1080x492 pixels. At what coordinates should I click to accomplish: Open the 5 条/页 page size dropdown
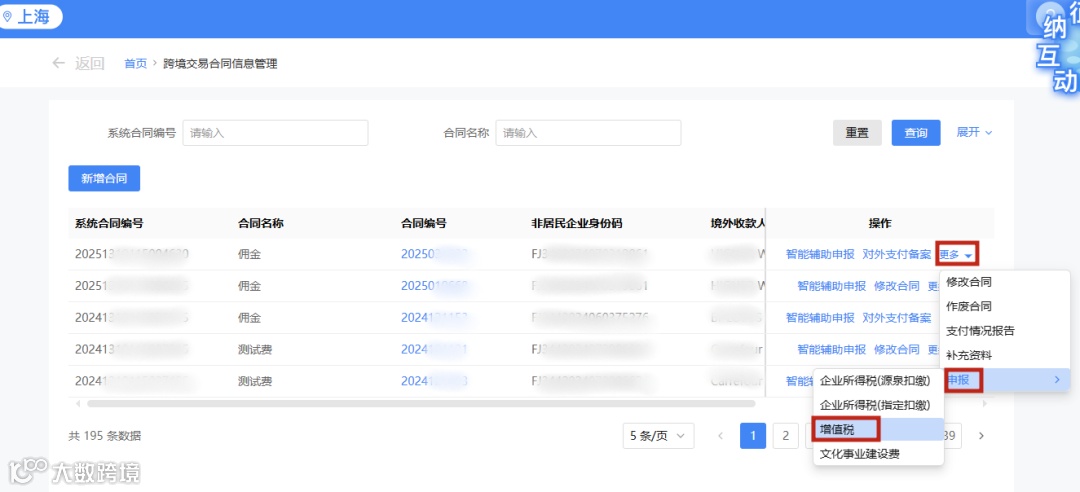(658, 435)
